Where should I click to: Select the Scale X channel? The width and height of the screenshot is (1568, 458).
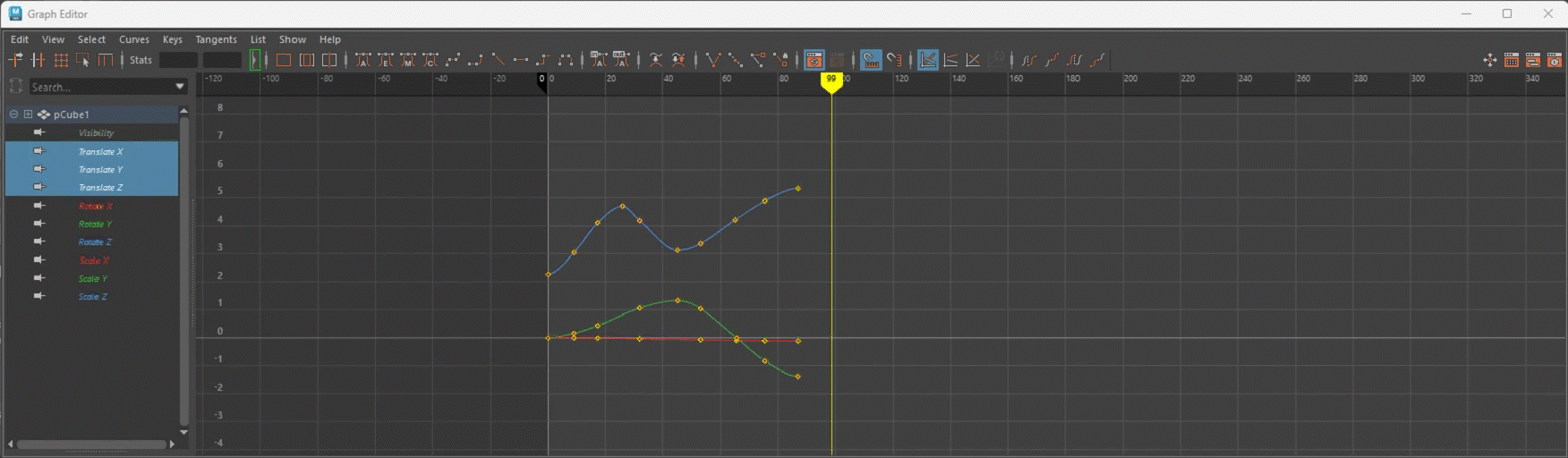(94, 261)
